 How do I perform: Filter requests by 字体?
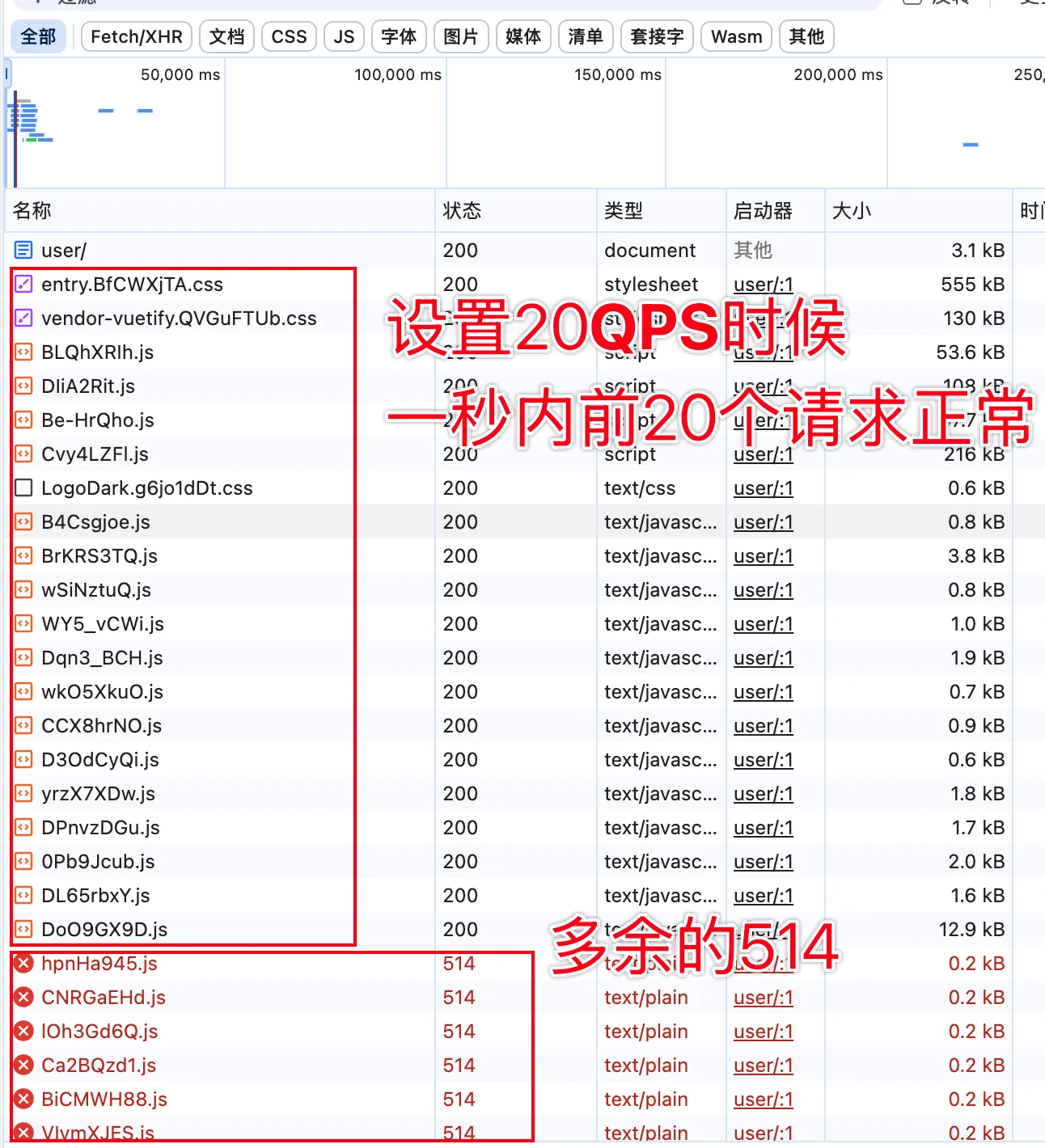pyautogui.click(x=399, y=36)
